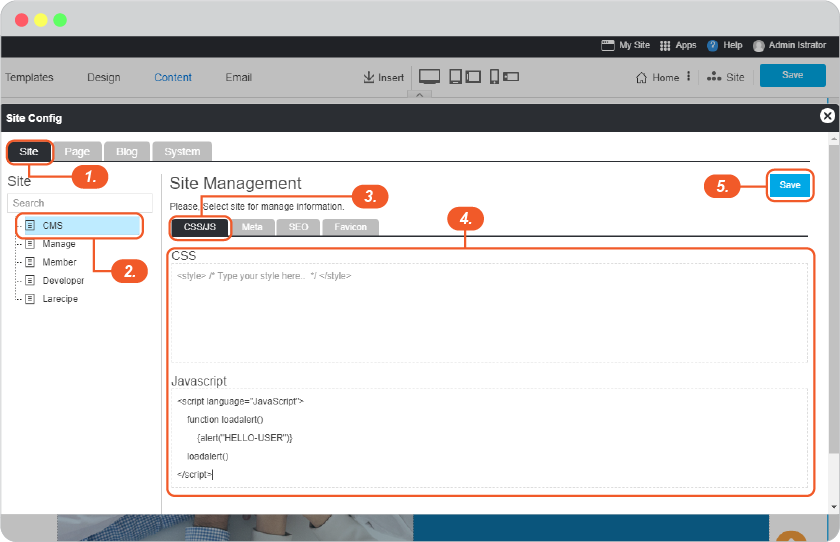The image size is (840, 542).
Task: Click the Insert download icon
Action: (369, 77)
